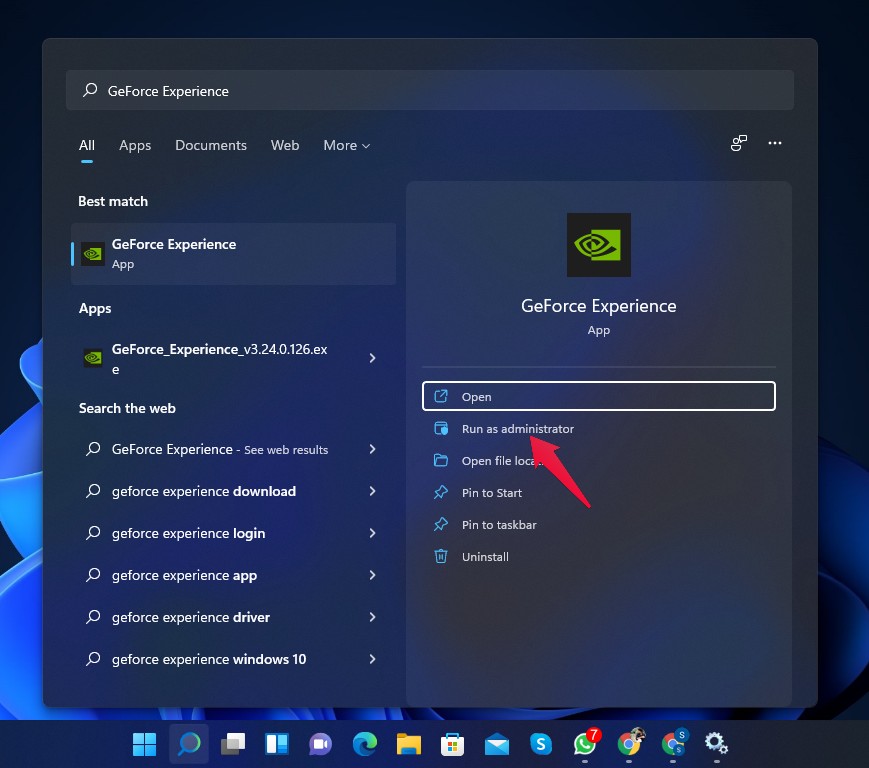Open the Chrome icon with S profile badge
The height and width of the screenshot is (768, 869).
673,743
